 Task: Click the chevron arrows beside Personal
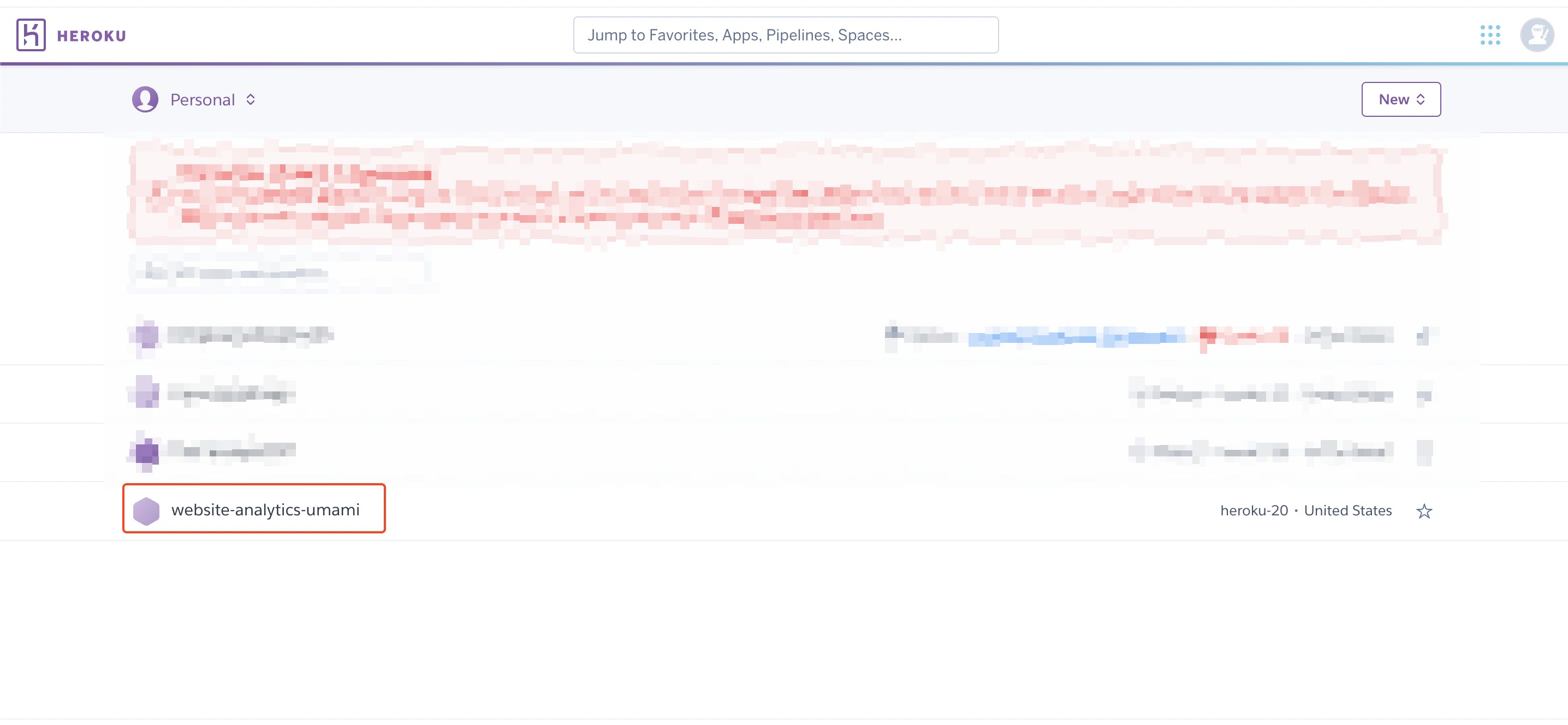click(x=251, y=100)
